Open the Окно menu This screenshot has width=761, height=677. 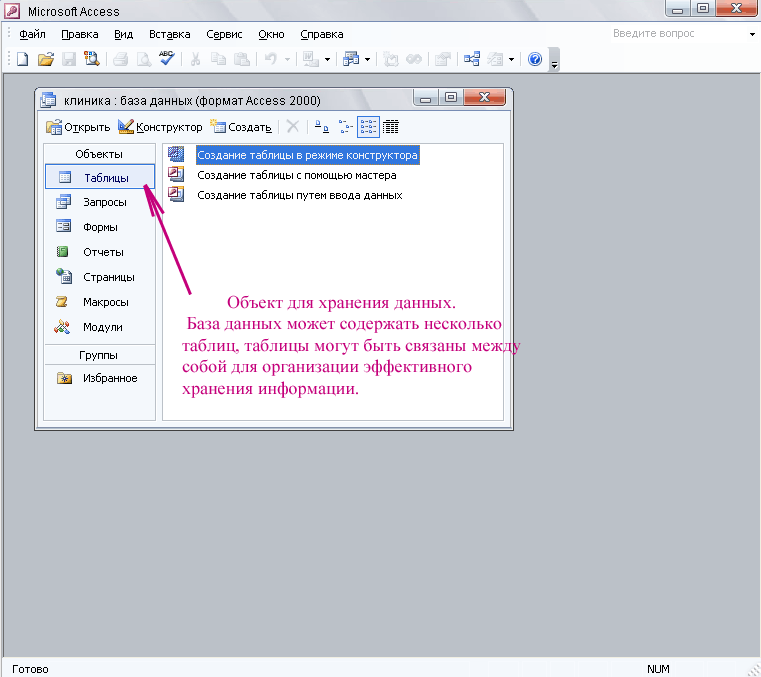[271, 34]
